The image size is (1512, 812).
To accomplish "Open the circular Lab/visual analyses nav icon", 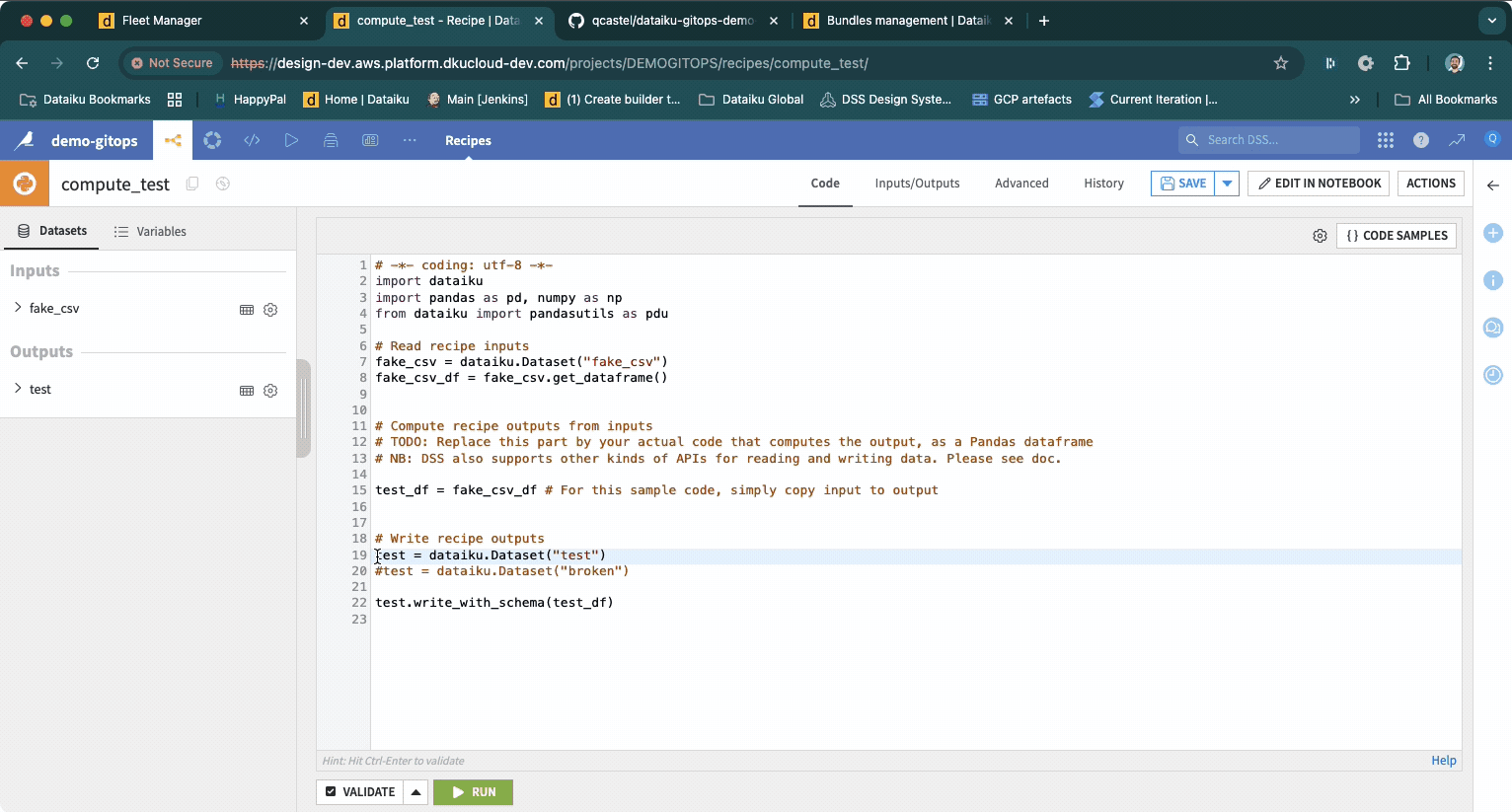I will (x=212, y=140).
